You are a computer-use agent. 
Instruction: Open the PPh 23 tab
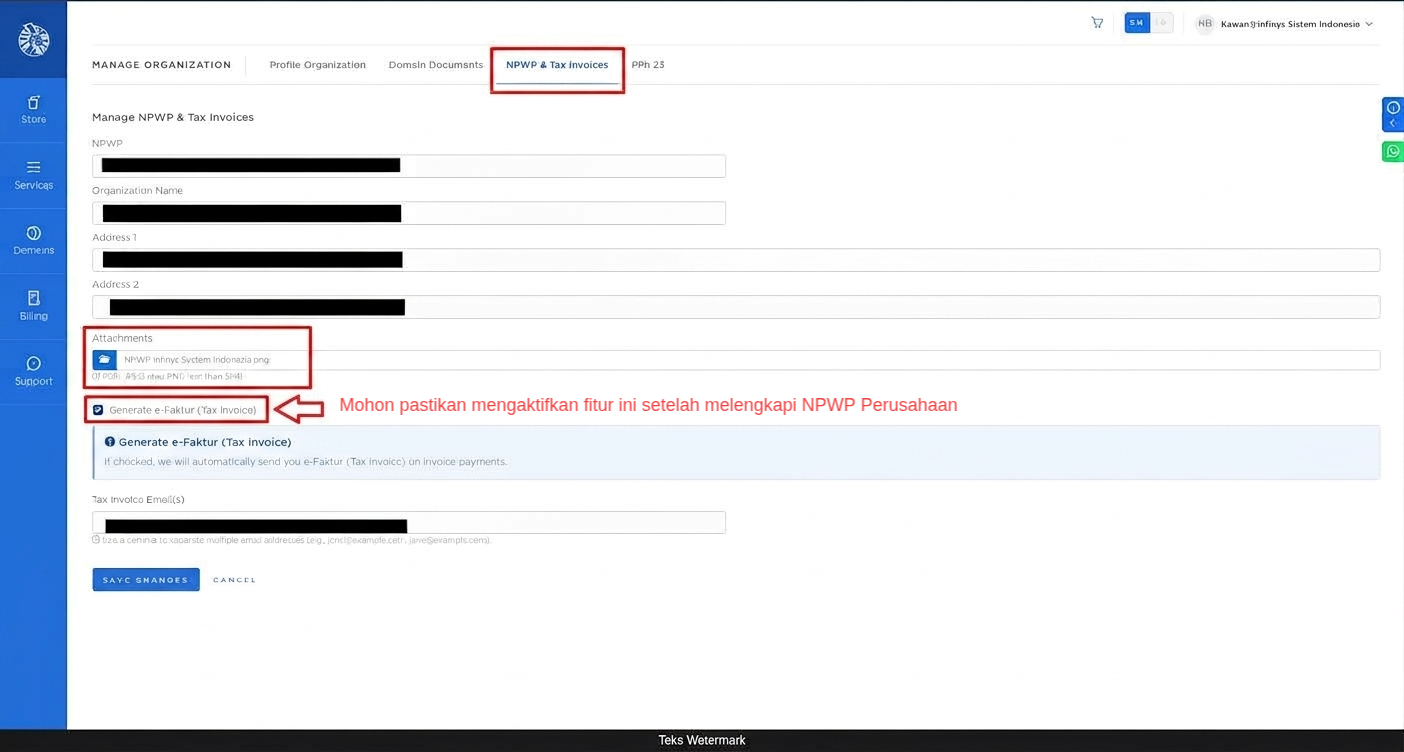pos(648,65)
